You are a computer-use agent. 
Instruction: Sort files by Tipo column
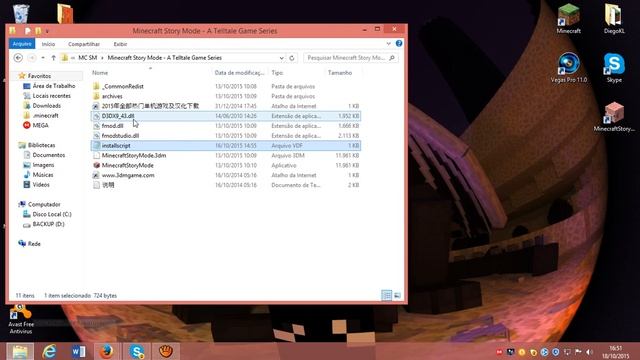(277, 73)
